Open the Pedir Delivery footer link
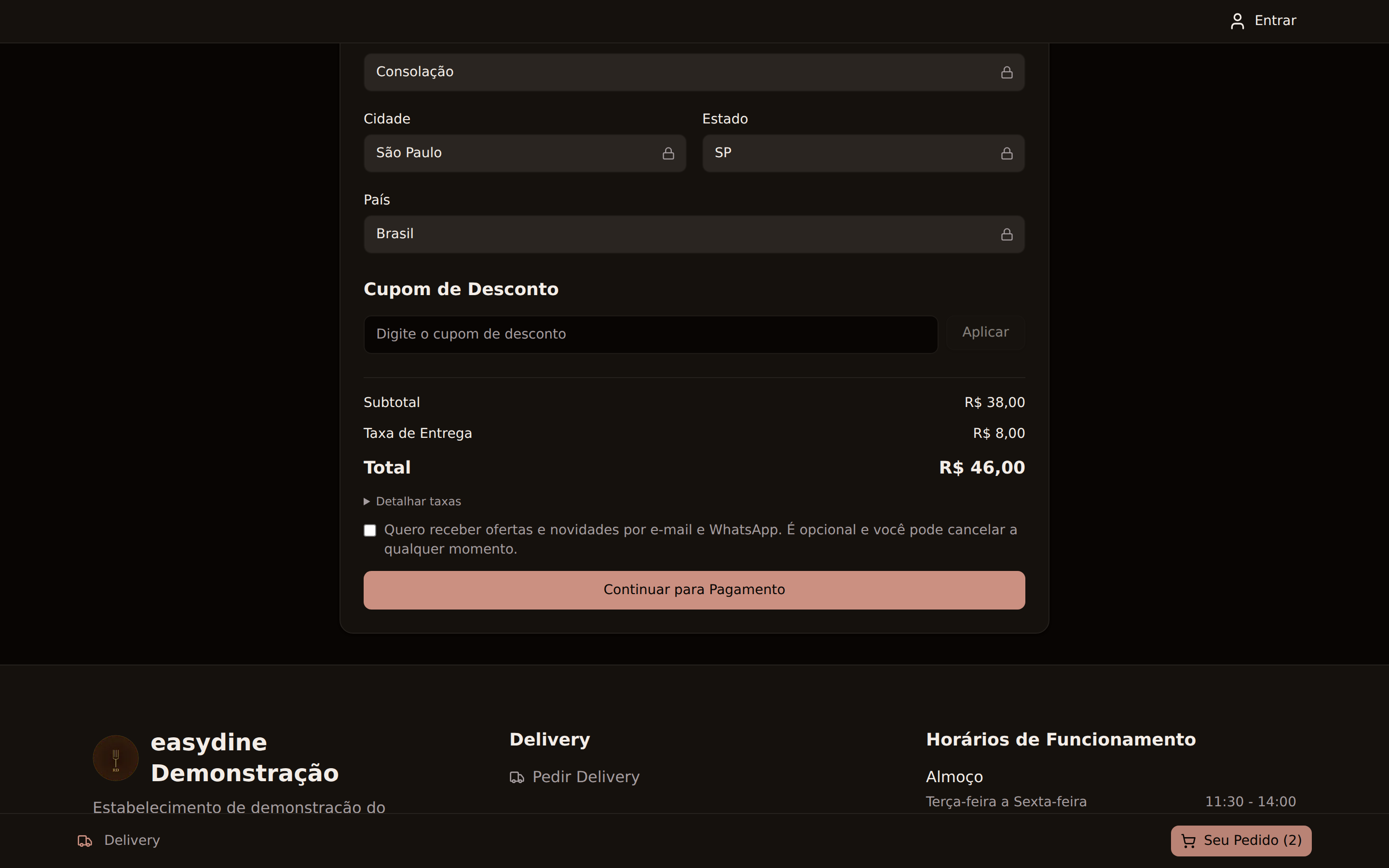Viewport: 1389px width, 868px height. point(574,777)
